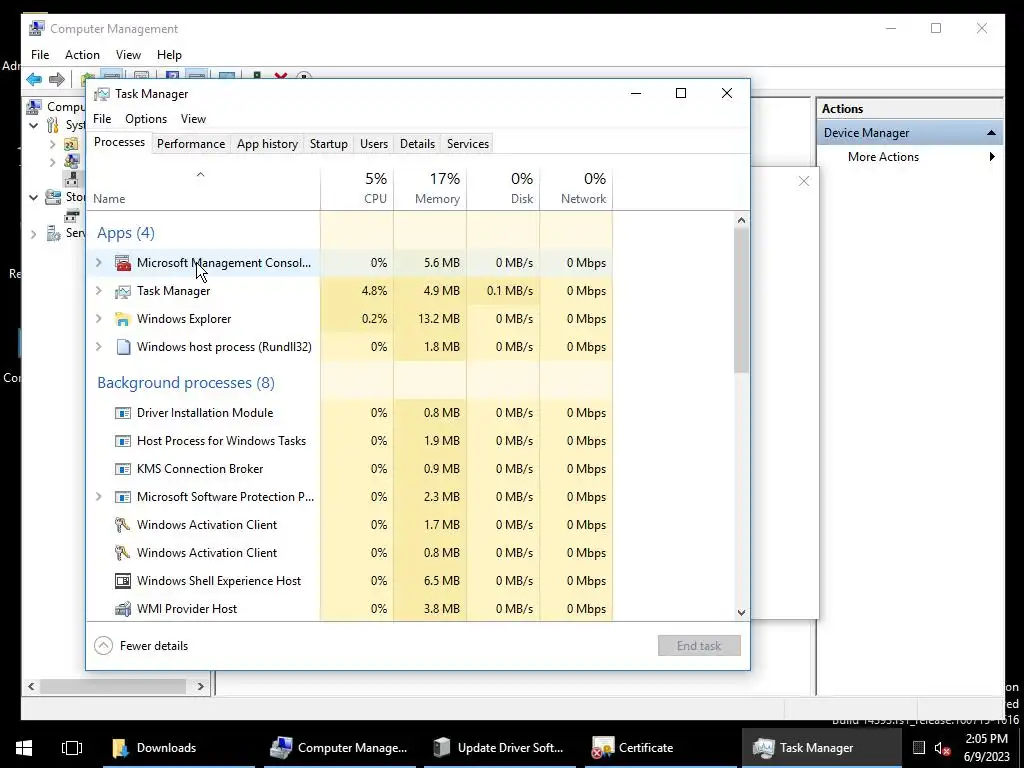Screen dimensions: 1024x768
Task: Click More Actions in Actions pane
Action: pos(883,157)
